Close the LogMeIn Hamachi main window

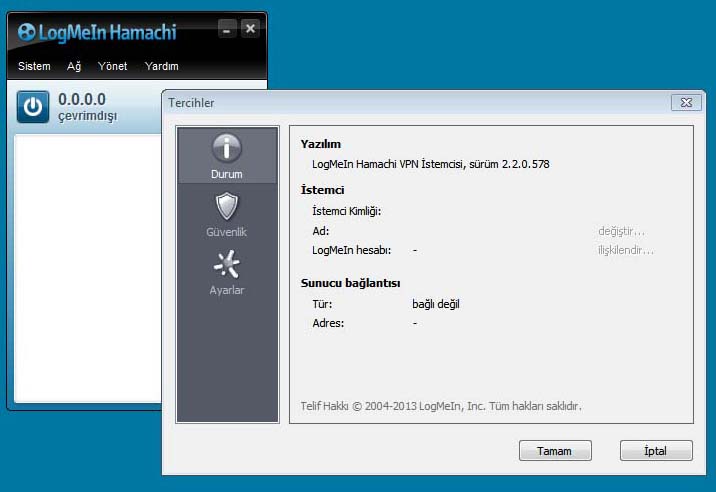pos(250,29)
